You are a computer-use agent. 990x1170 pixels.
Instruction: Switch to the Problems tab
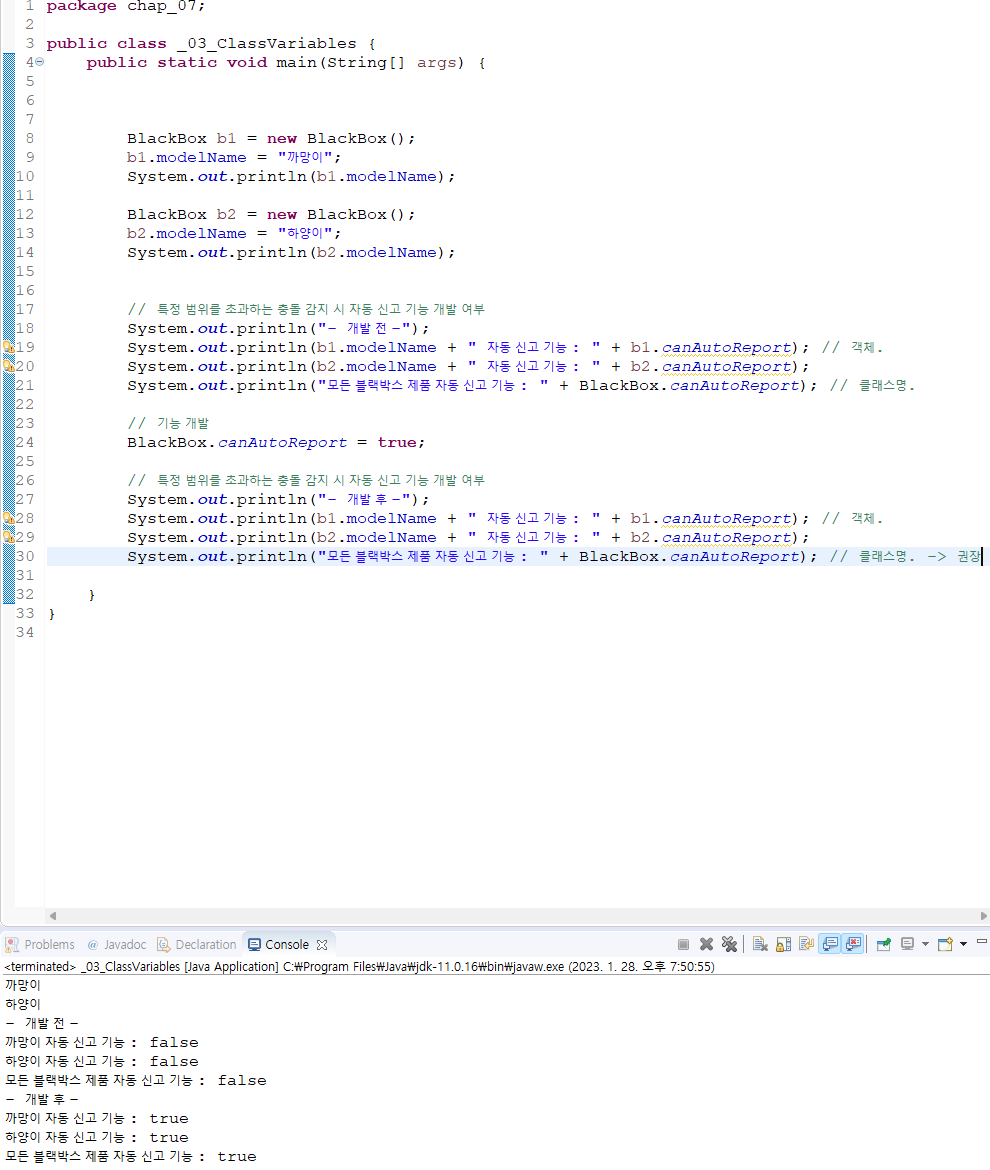pos(40,945)
